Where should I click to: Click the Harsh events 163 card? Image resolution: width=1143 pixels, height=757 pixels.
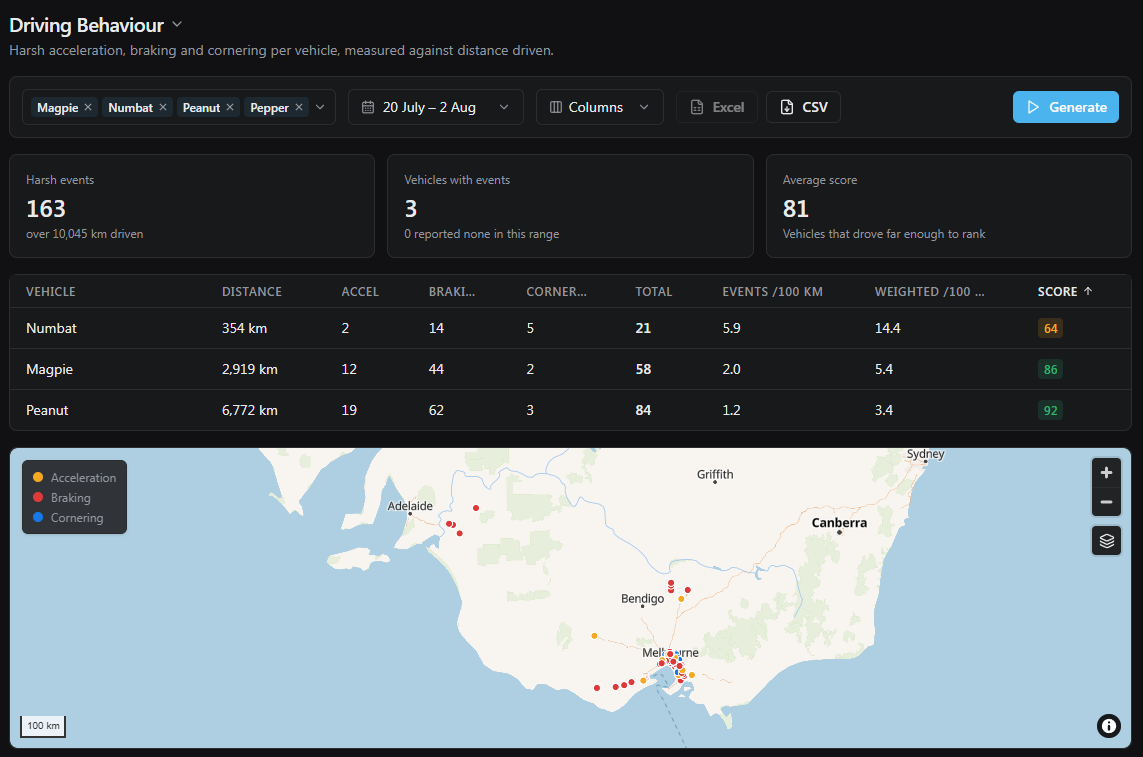point(192,206)
